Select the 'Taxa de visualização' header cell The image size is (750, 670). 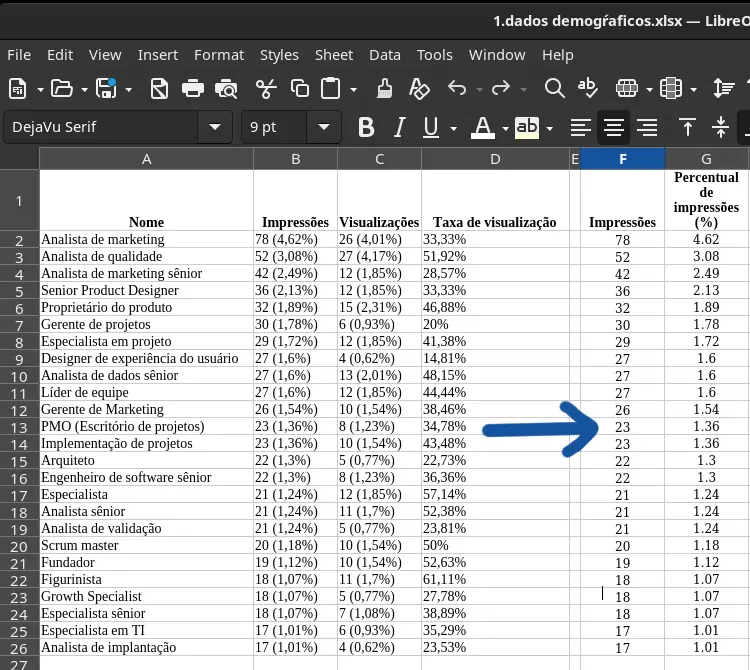(496, 200)
